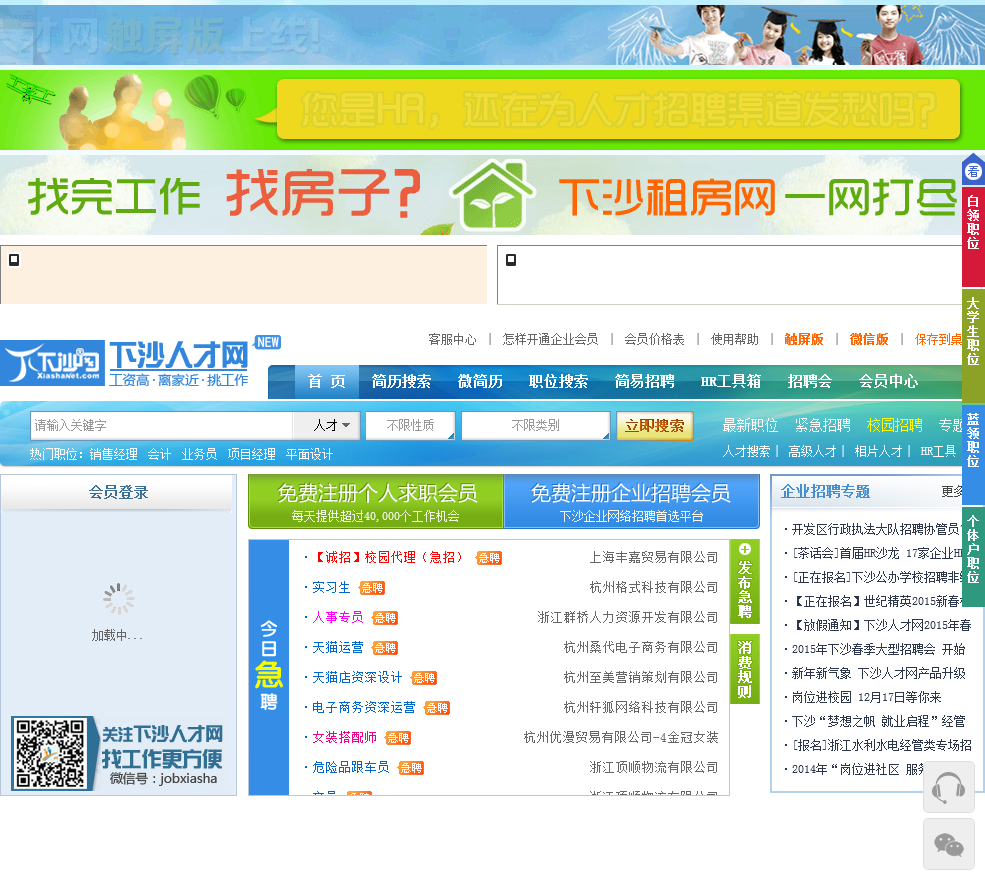Open 会员中心 in the navigation bar
Viewport: 985px width, 895px height.
tap(888, 381)
